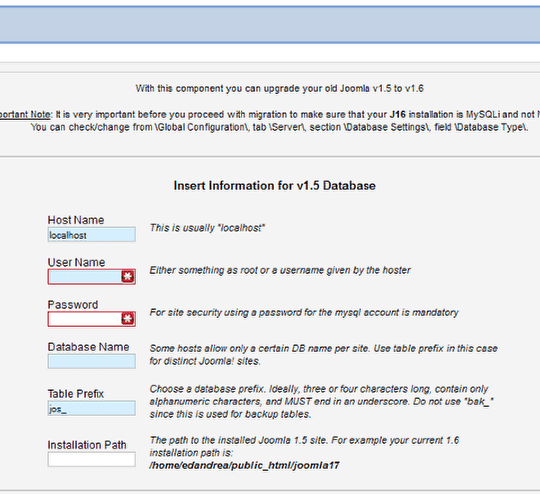The width and height of the screenshot is (540, 494).
Task: Click the Database Name input field
Action: [x=92, y=361]
